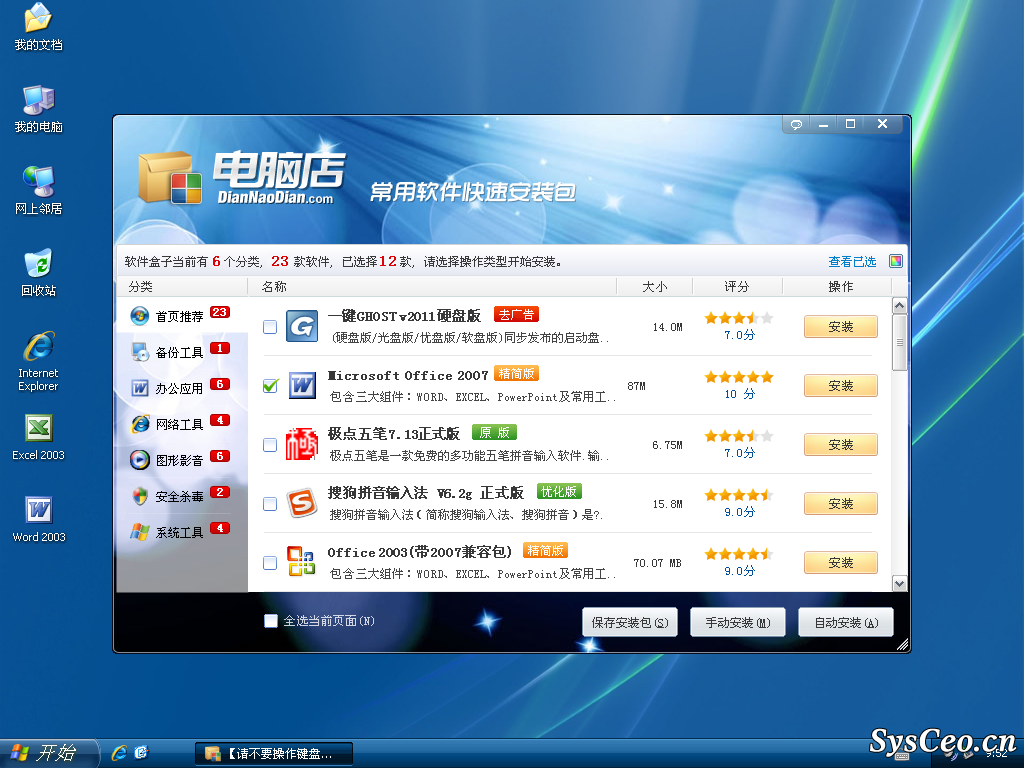Click 安装 for 搜狗拼音输入法

840,504
